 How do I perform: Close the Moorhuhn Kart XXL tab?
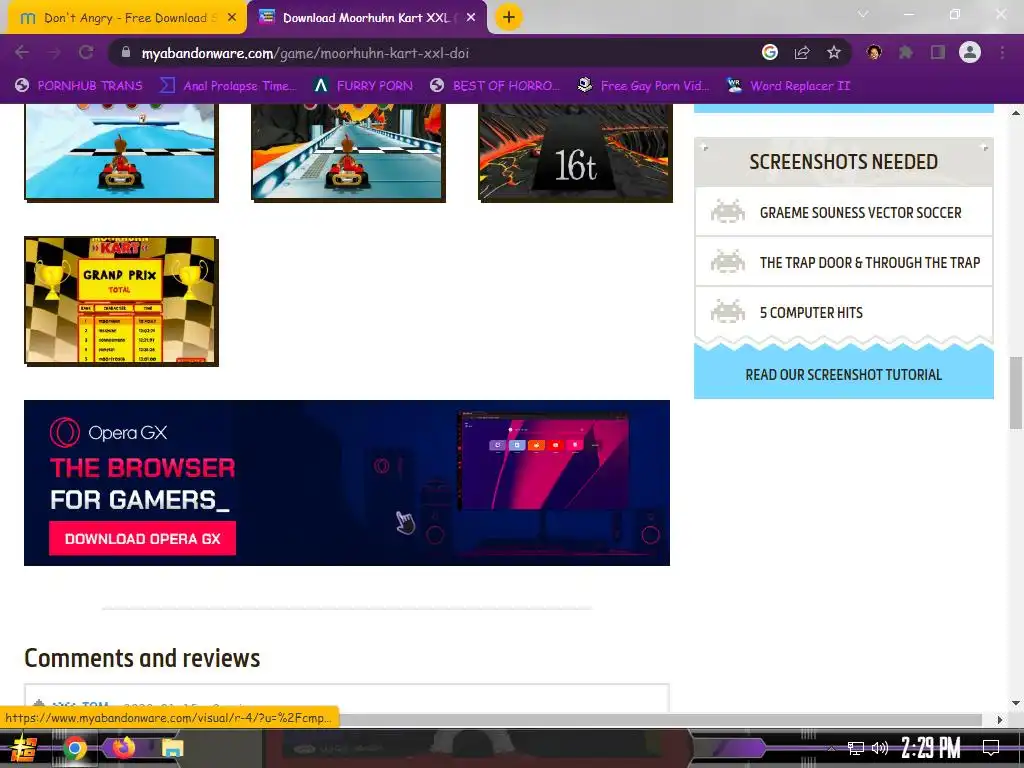click(471, 18)
